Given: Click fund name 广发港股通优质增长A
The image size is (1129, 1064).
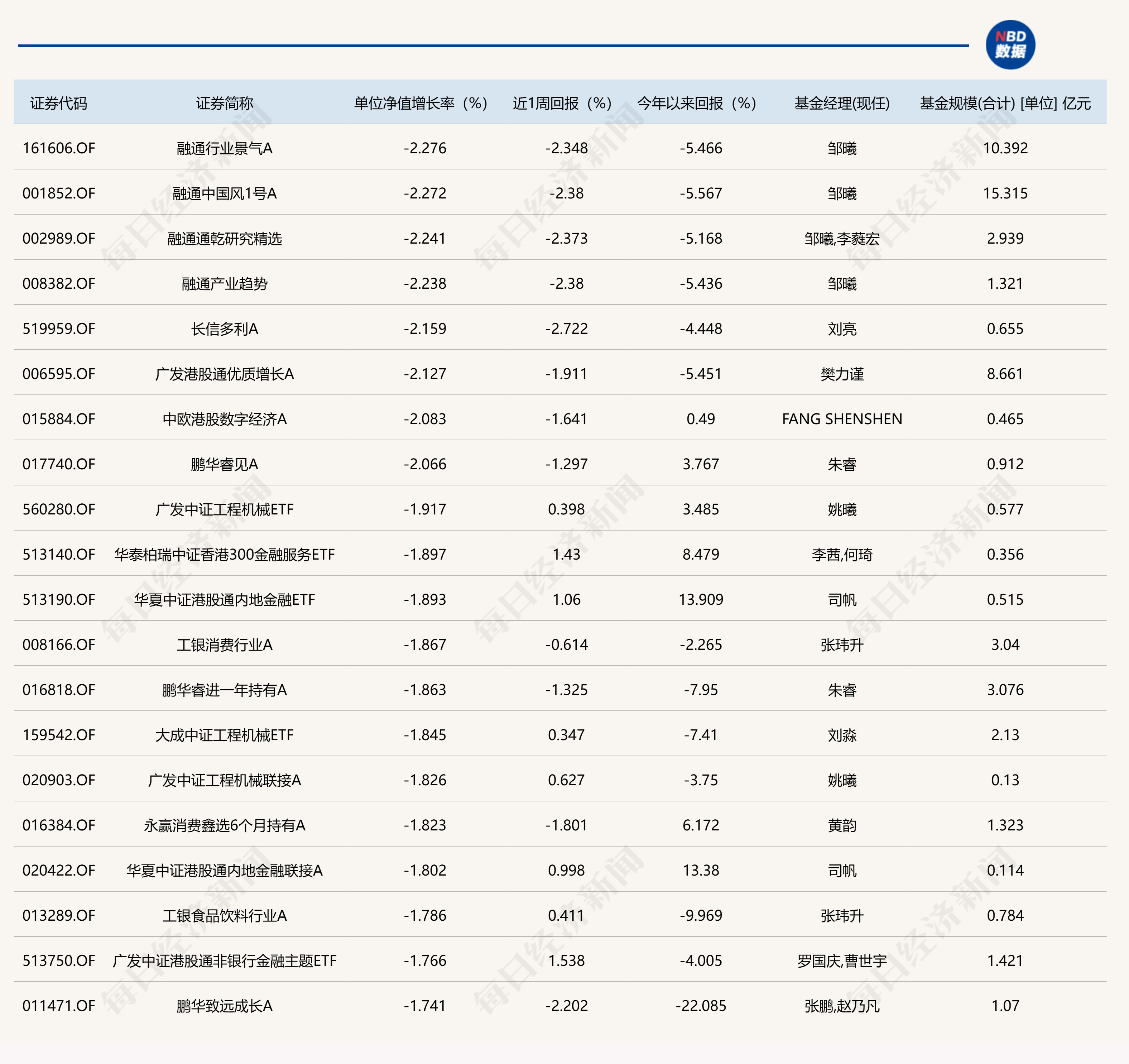Looking at the screenshot, I should [x=224, y=374].
